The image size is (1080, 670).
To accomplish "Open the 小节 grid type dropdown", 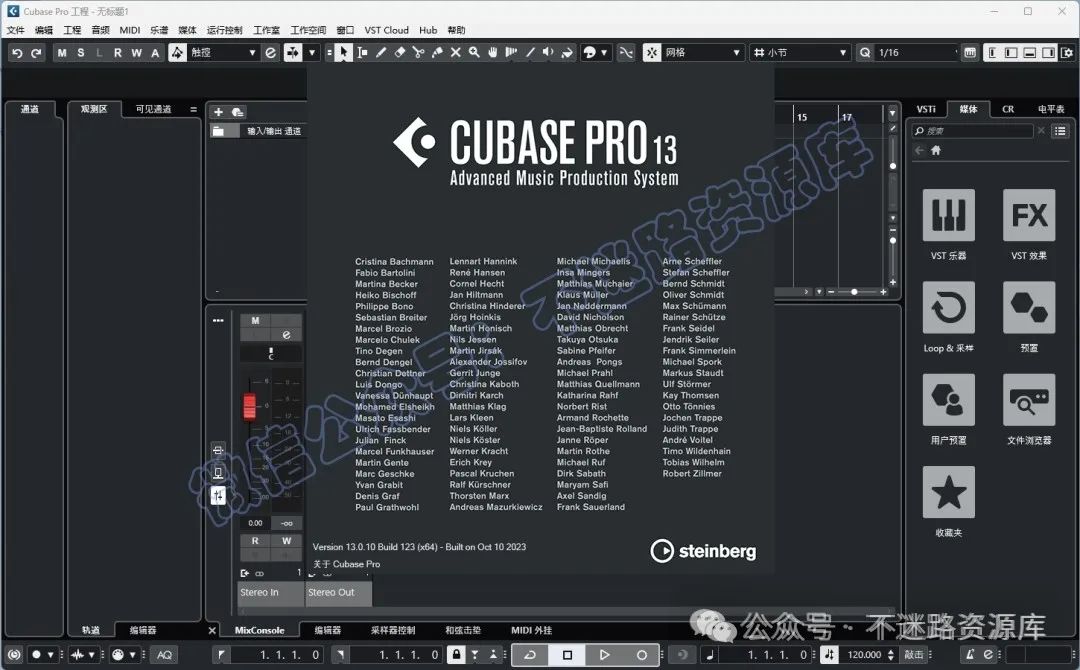I will click(x=800, y=52).
